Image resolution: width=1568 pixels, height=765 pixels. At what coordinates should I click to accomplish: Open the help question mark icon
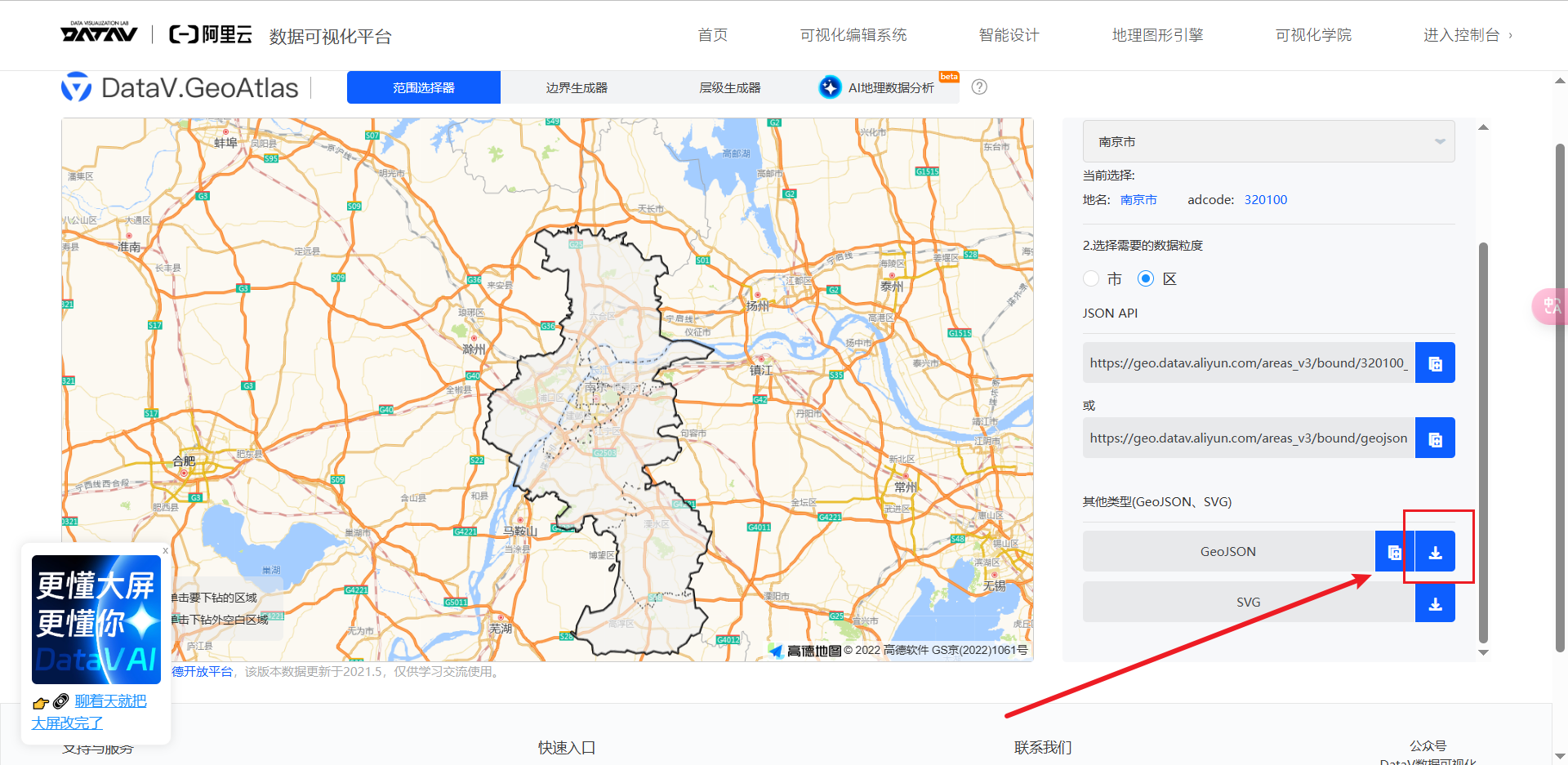(x=979, y=87)
